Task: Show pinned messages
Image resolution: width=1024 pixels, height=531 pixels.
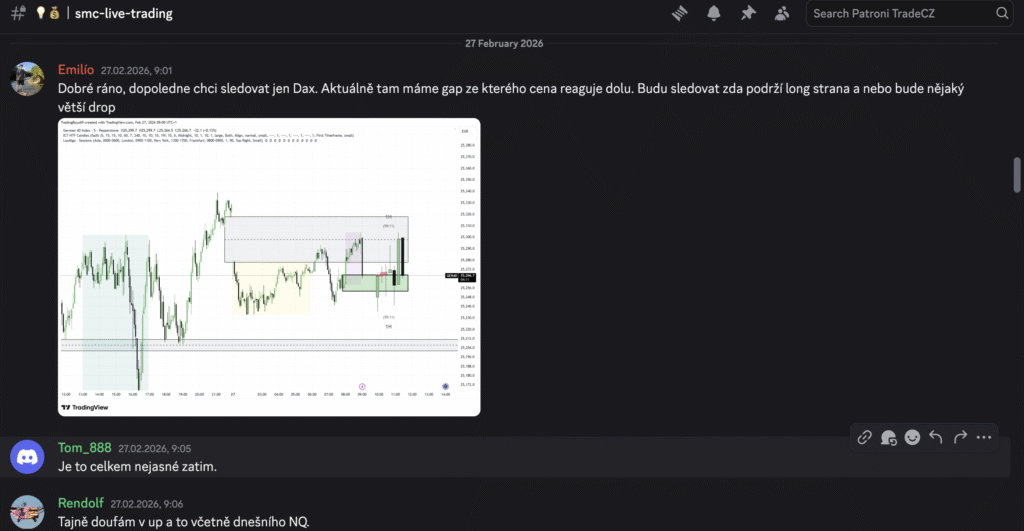Action: pos(747,14)
